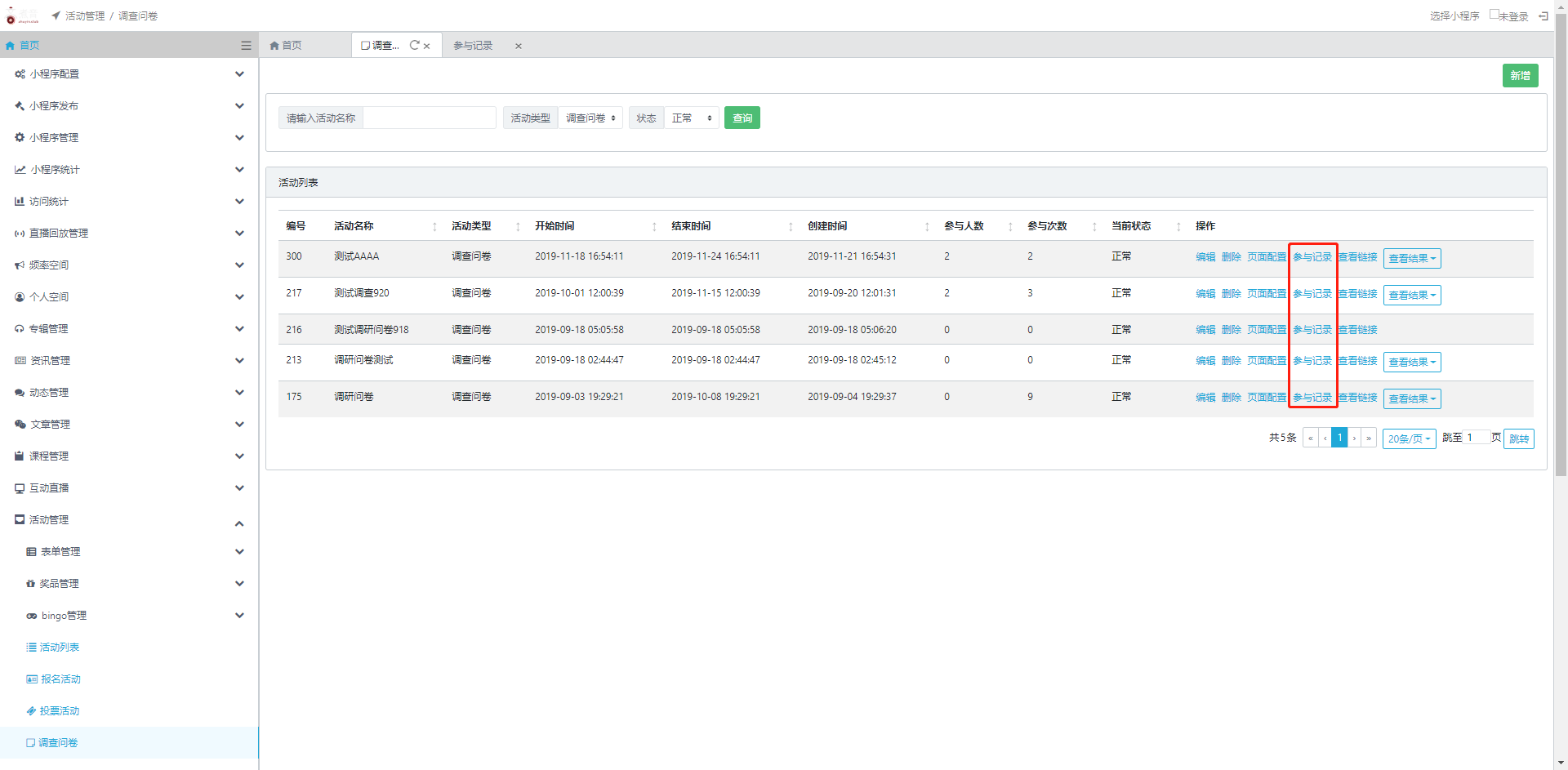Open 参与记录 for activity 300
Image resolution: width=1568 pixels, height=770 pixels.
pos(1312,257)
